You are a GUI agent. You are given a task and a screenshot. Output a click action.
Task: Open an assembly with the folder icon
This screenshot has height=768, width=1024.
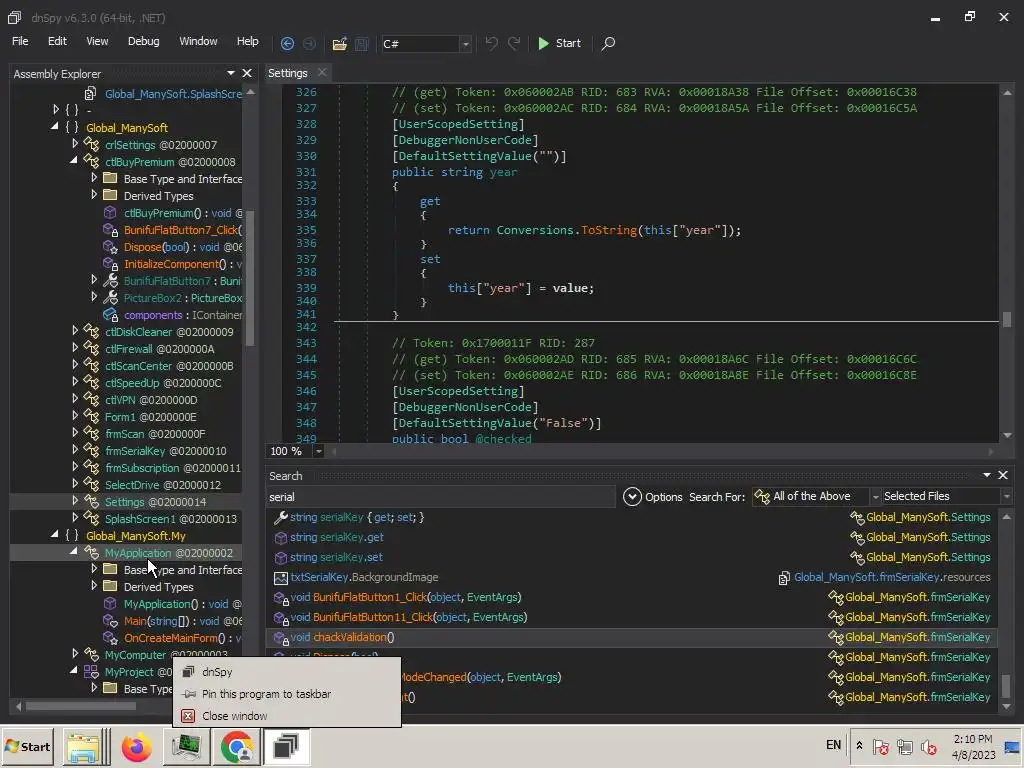339,44
